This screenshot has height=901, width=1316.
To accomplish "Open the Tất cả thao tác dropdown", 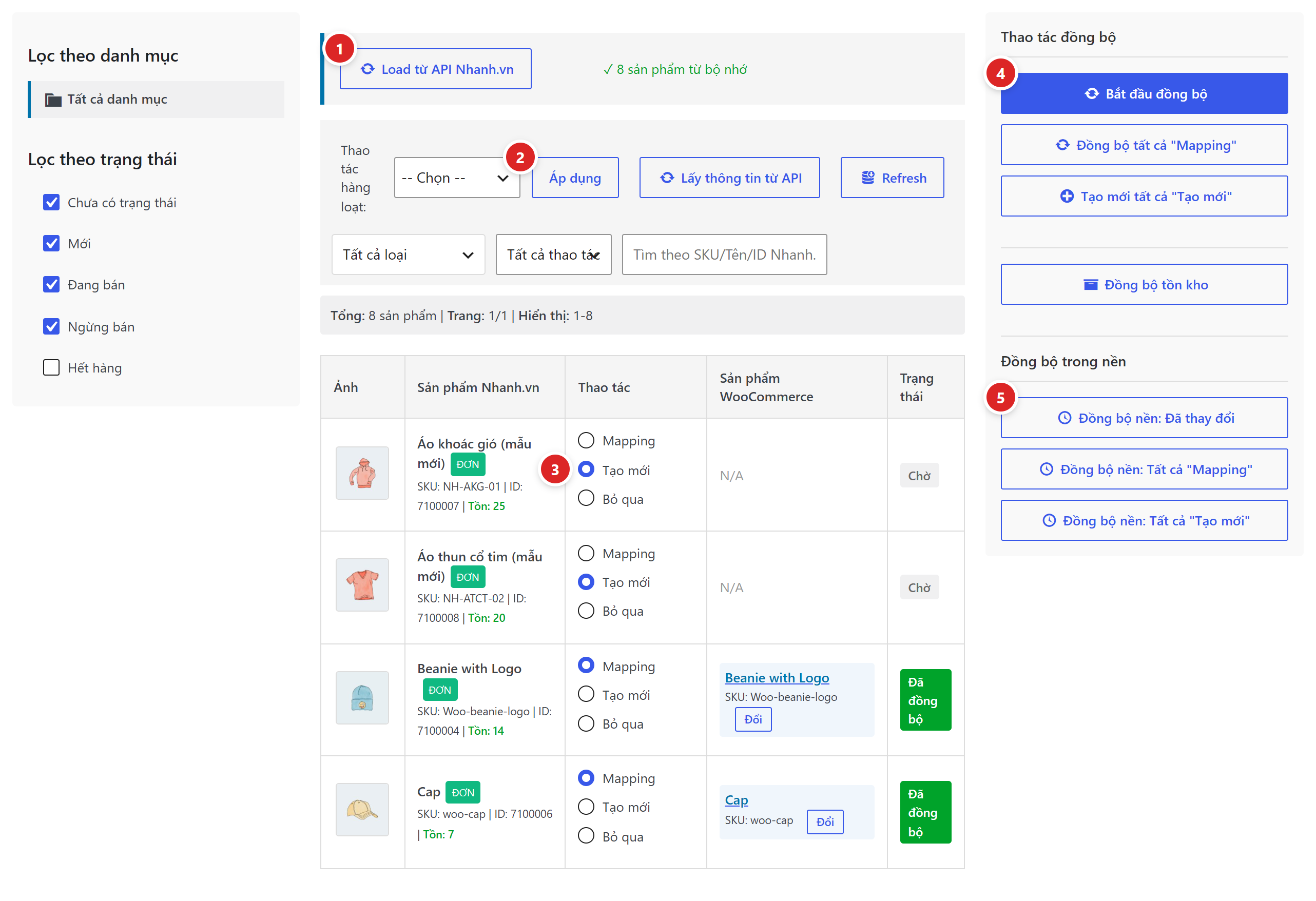I will 553,254.
